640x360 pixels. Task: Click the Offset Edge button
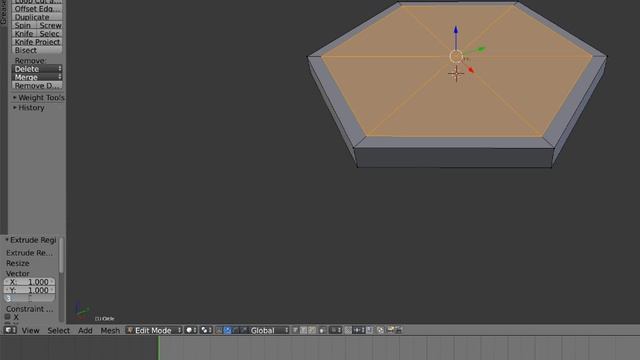pyautogui.click(x=37, y=9)
